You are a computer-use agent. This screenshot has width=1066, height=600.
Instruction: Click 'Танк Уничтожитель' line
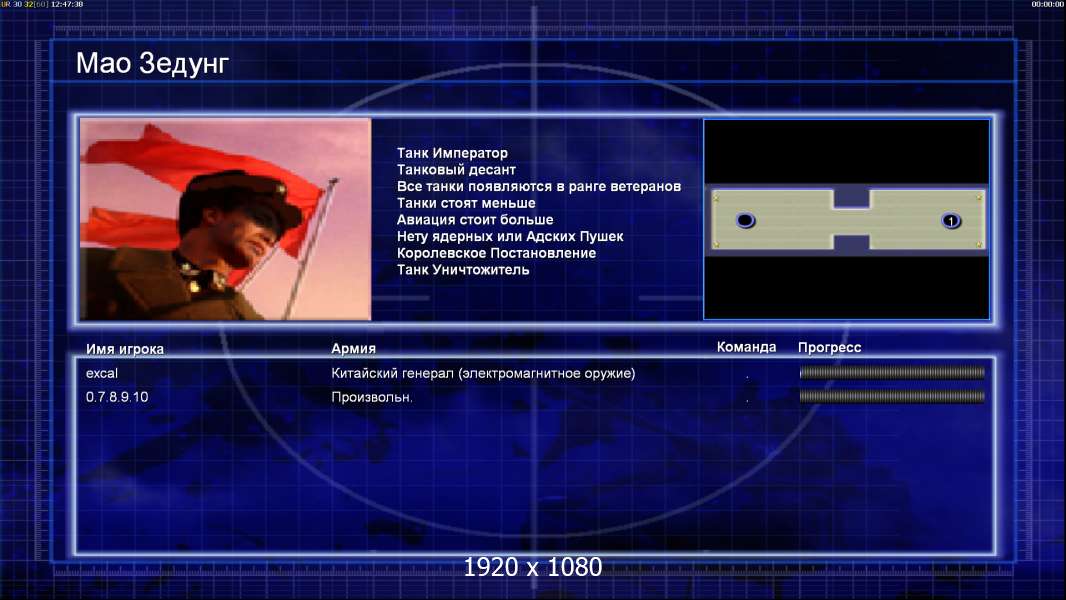463,270
